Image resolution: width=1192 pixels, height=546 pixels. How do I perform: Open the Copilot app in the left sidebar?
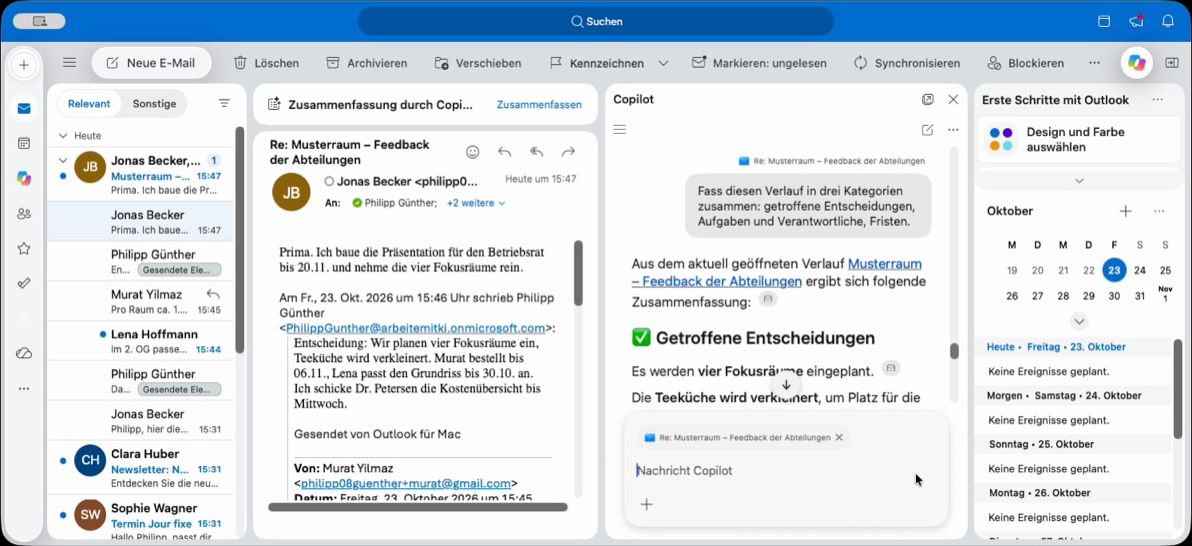point(24,178)
